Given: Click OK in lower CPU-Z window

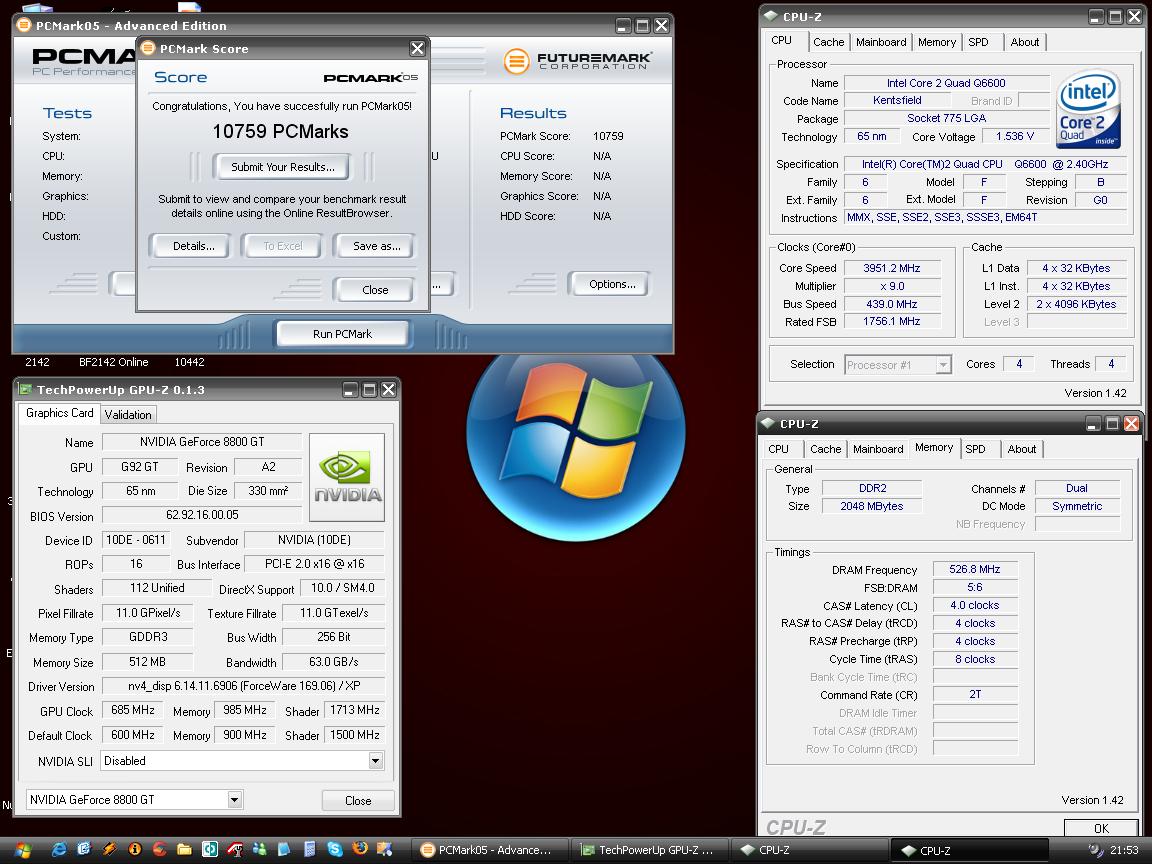Looking at the screenshot, I should point(1101,827).
